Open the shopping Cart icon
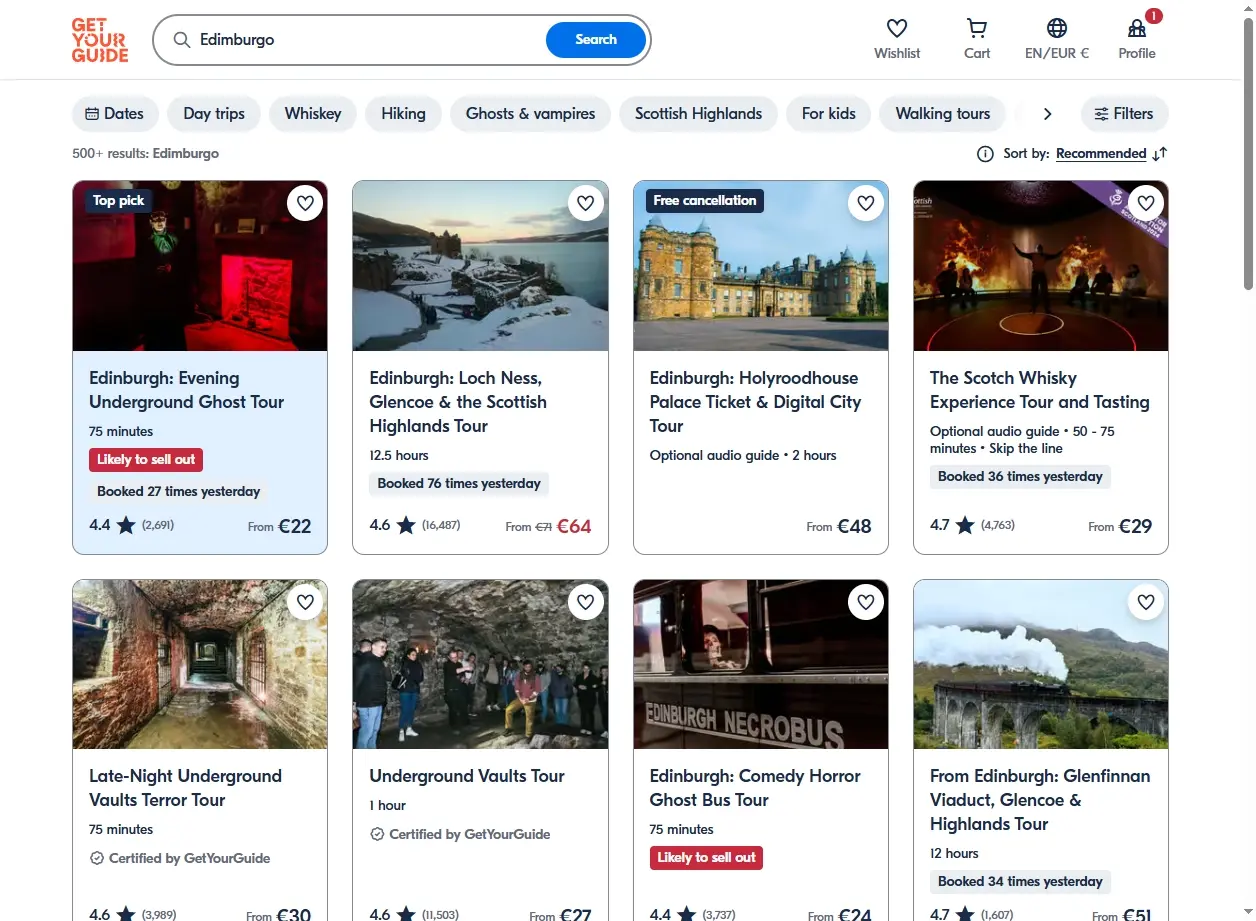Viewport: 1256px width, 921px height. pos(977,28)
